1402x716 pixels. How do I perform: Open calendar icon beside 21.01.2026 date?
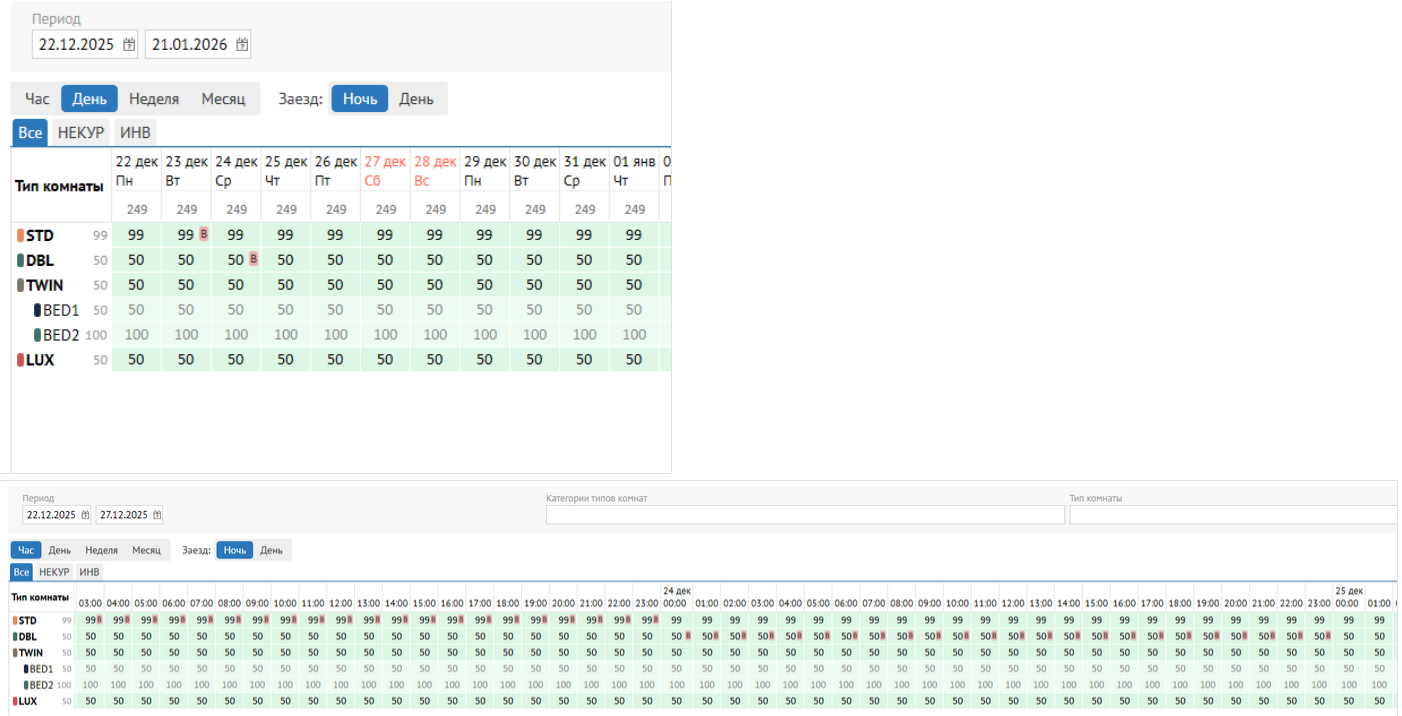tap(241, 44)
